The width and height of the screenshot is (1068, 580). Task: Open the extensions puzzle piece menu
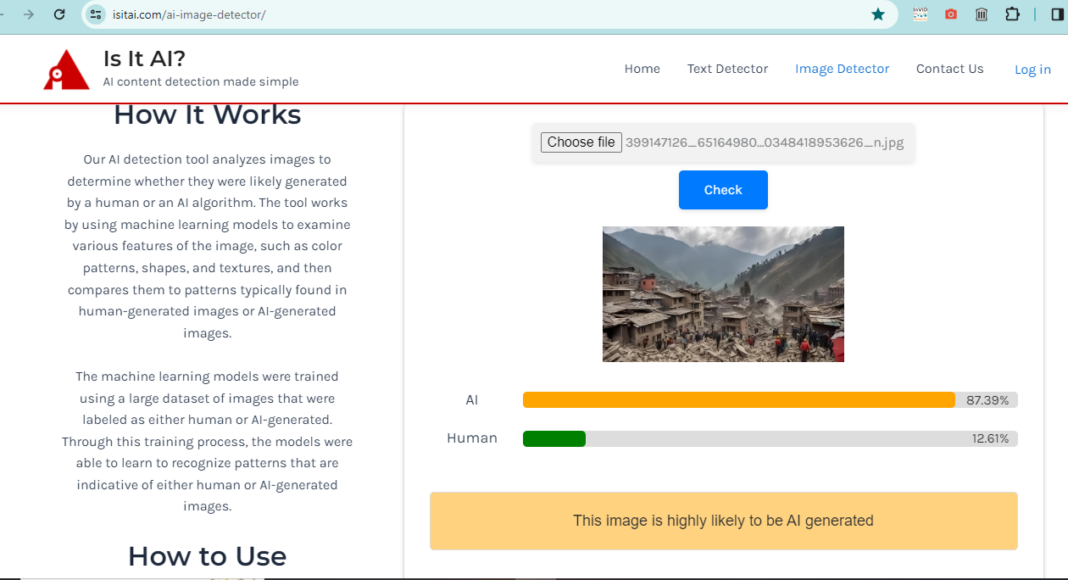pyautogui.click(x=1013, y=14)
